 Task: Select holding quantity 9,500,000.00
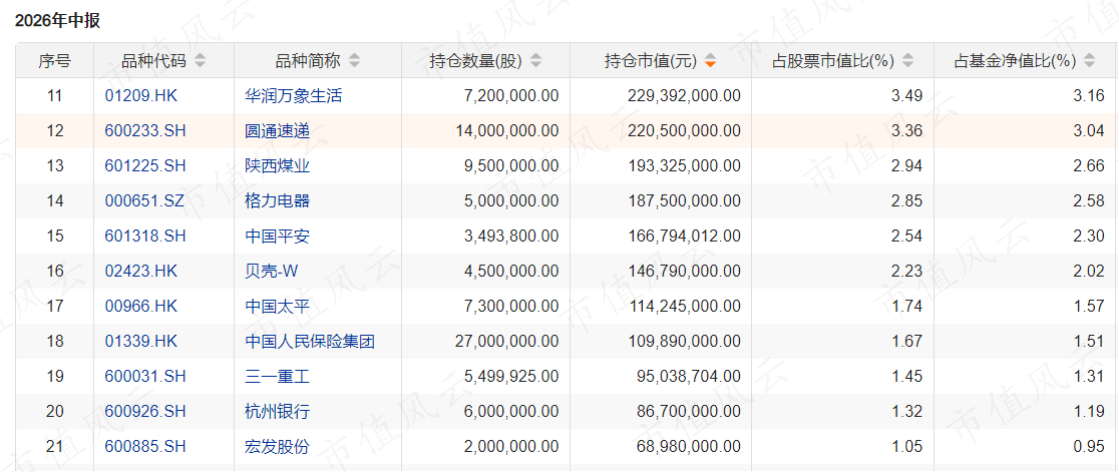(x=510, y=166)
